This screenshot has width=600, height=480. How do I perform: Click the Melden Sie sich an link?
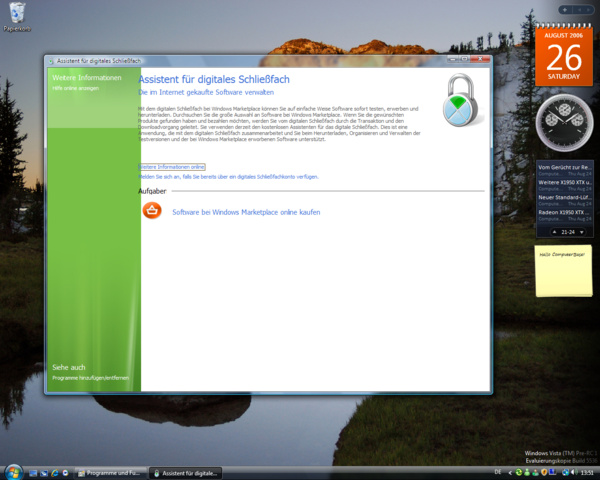coord(228,177)
